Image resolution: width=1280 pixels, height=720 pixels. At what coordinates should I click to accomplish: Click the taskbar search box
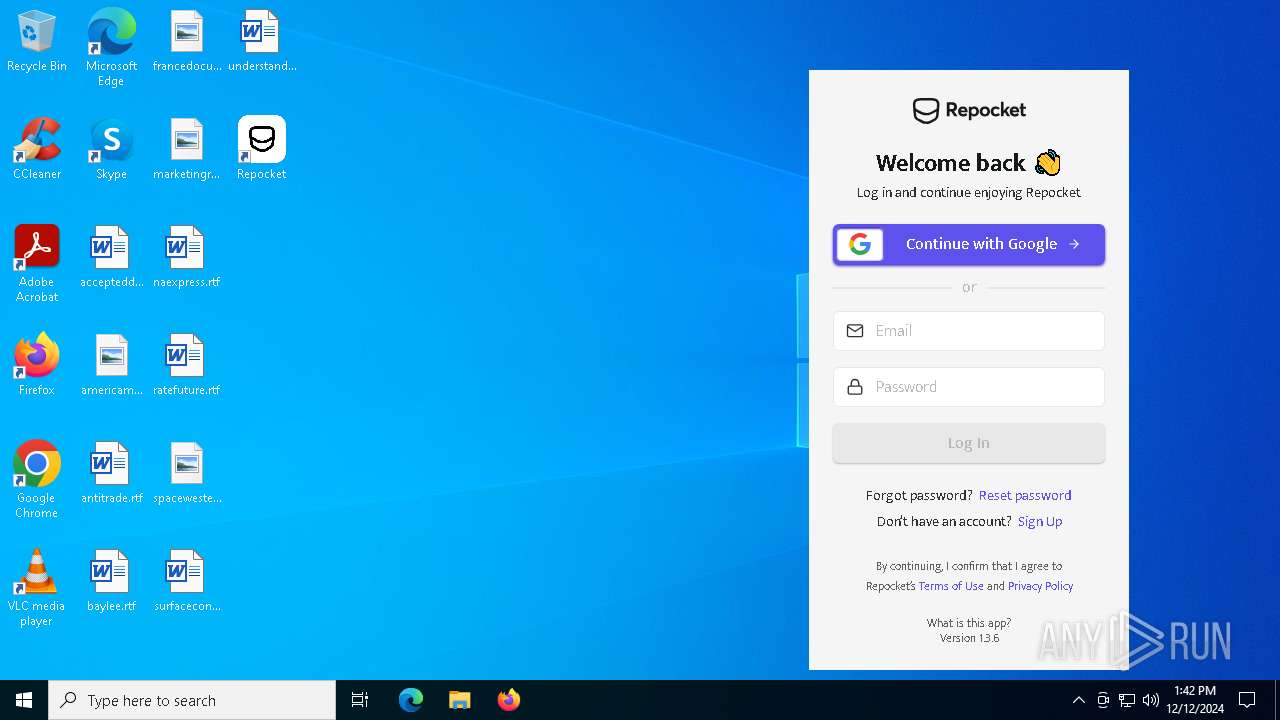click(192, 700)
